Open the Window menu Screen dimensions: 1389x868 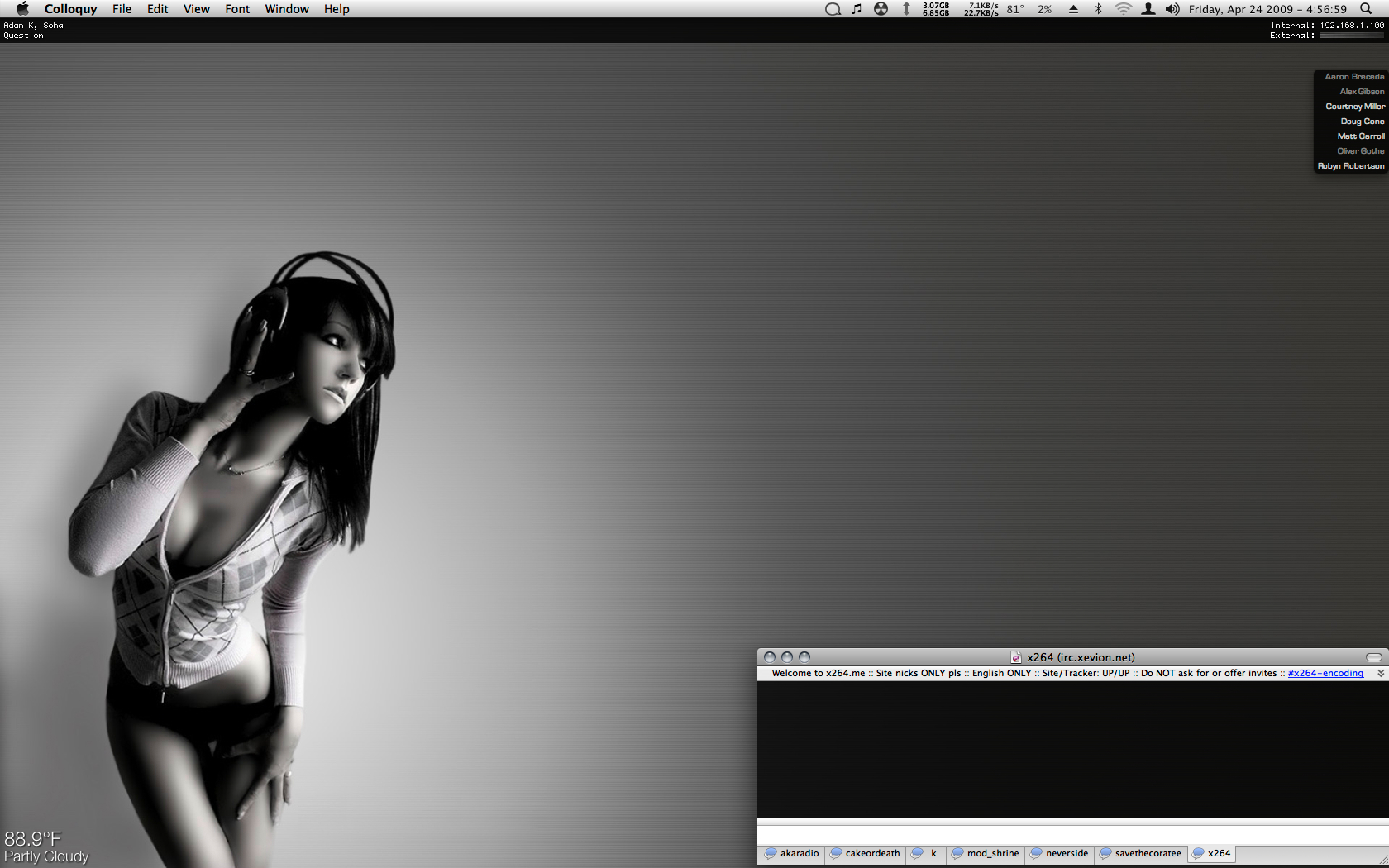click(x=287, y=9)
